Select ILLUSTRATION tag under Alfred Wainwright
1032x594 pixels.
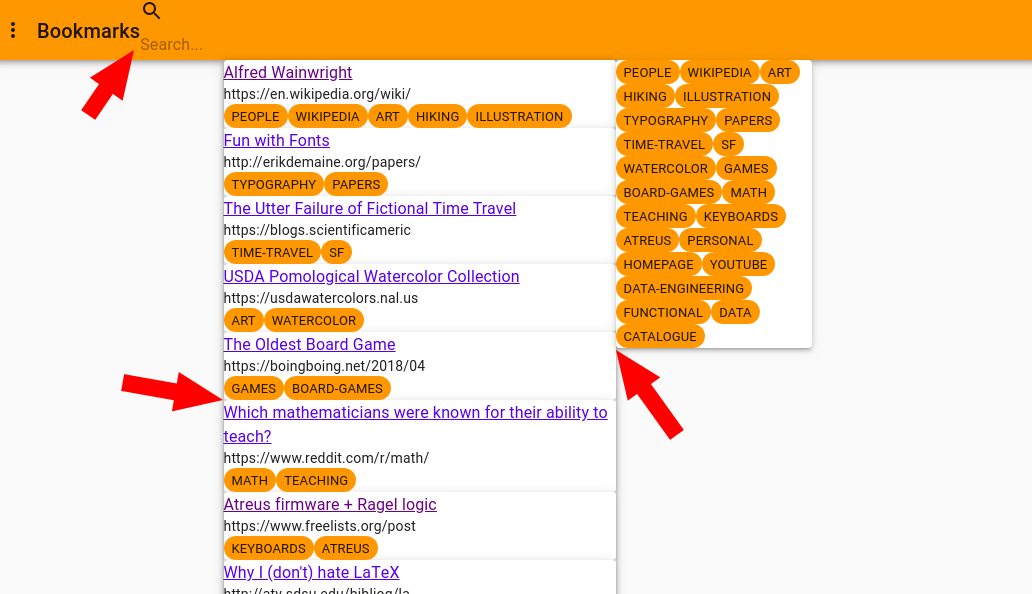click(x=519, y=116)
